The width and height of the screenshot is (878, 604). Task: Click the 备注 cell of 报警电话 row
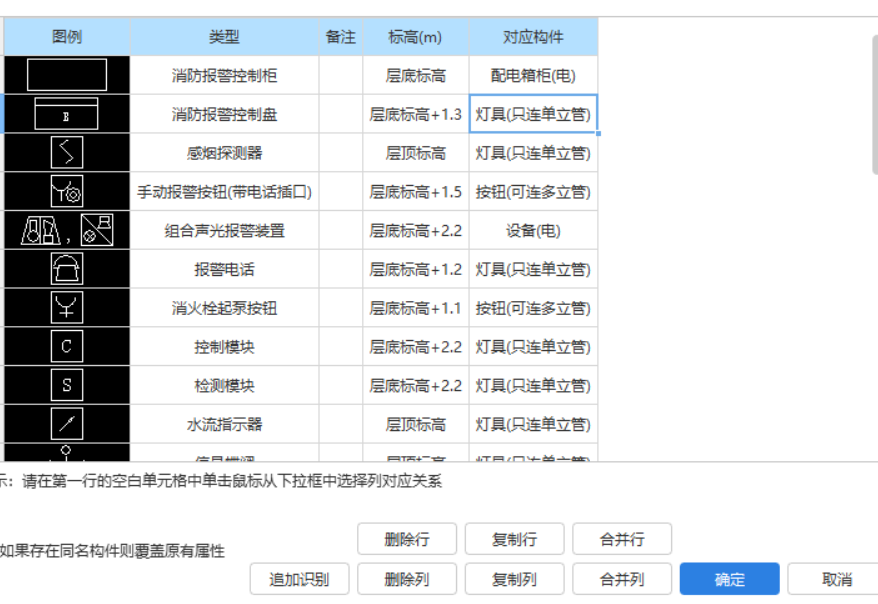coord(341,269)
